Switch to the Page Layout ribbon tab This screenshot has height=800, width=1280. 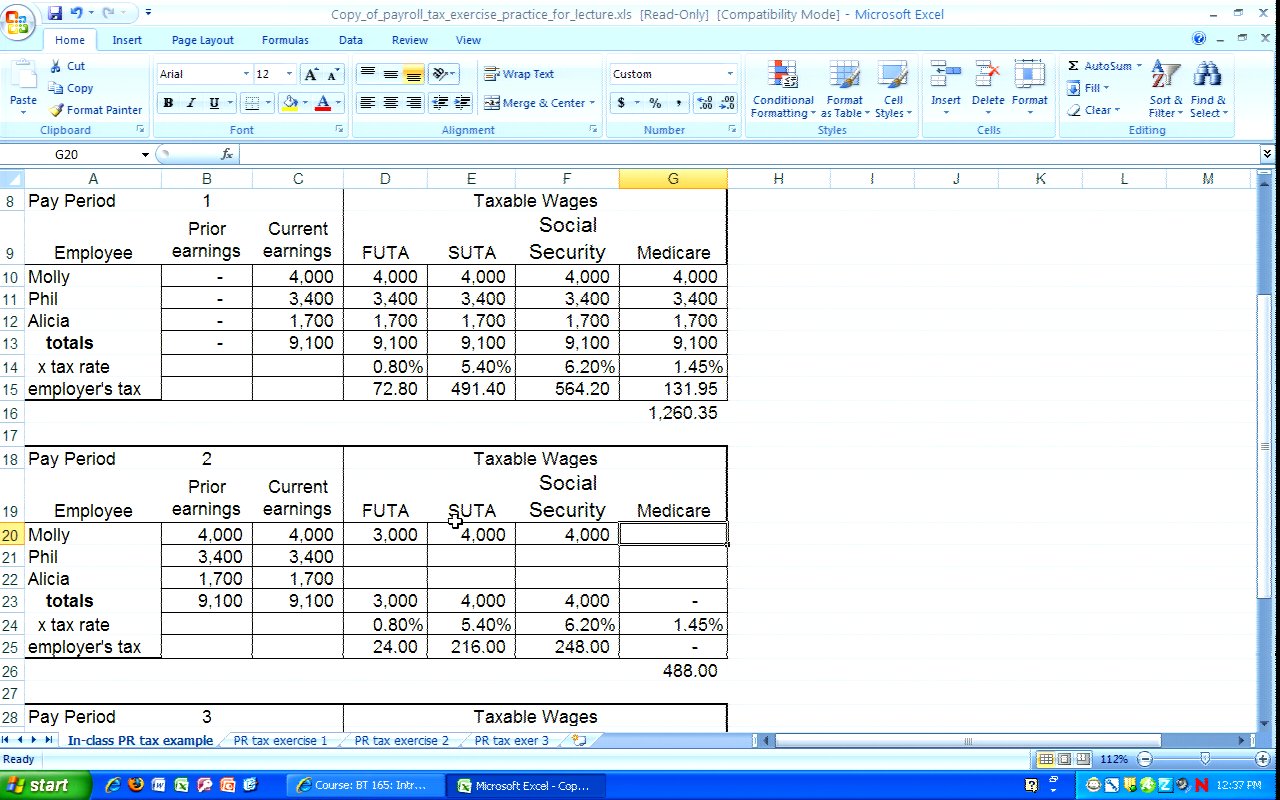[x=202, y=40]
